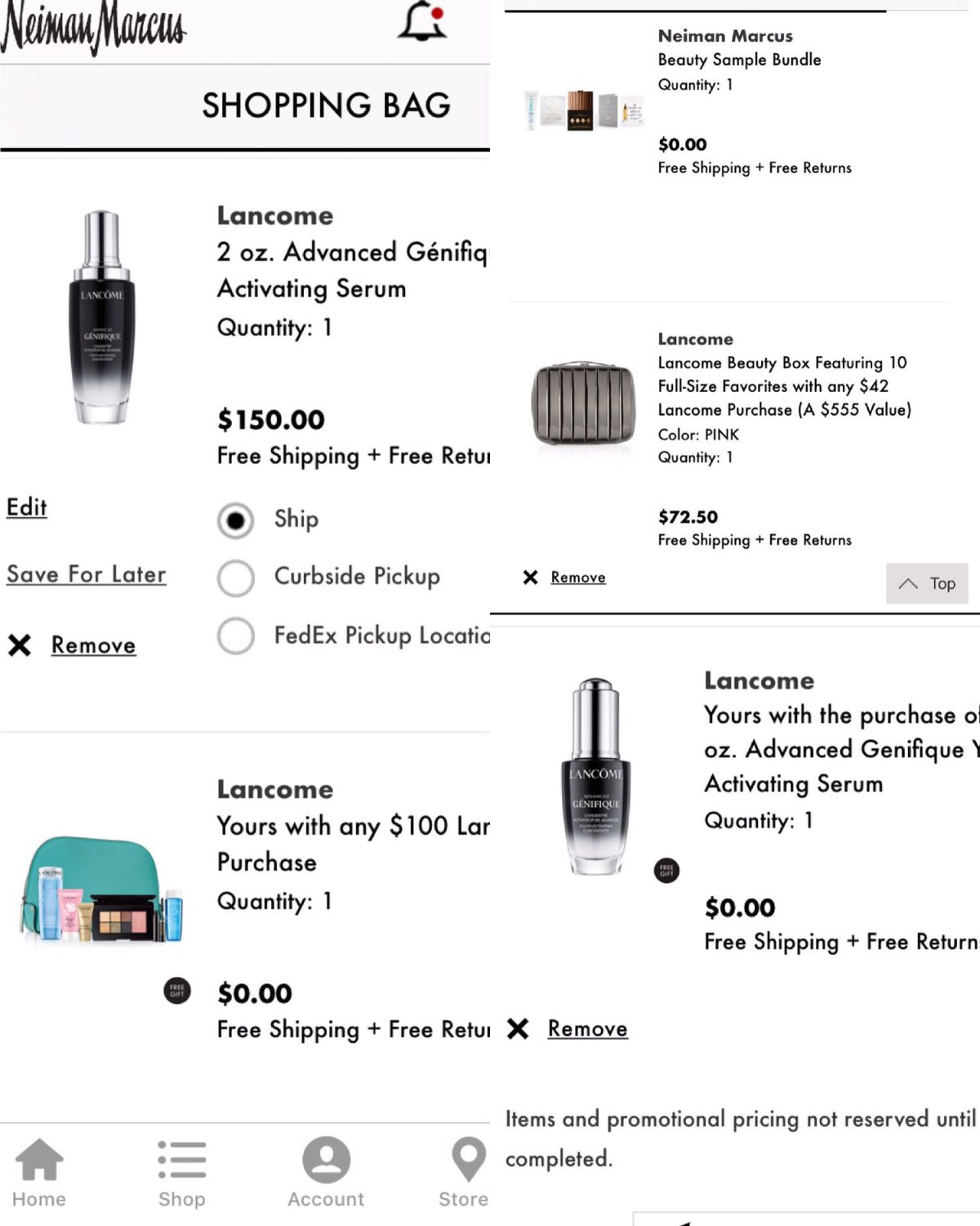Viewport: 980px width, 1226px height.
Task: Open the Advanced Génifique serum product image
Action: tap(102, 317)
